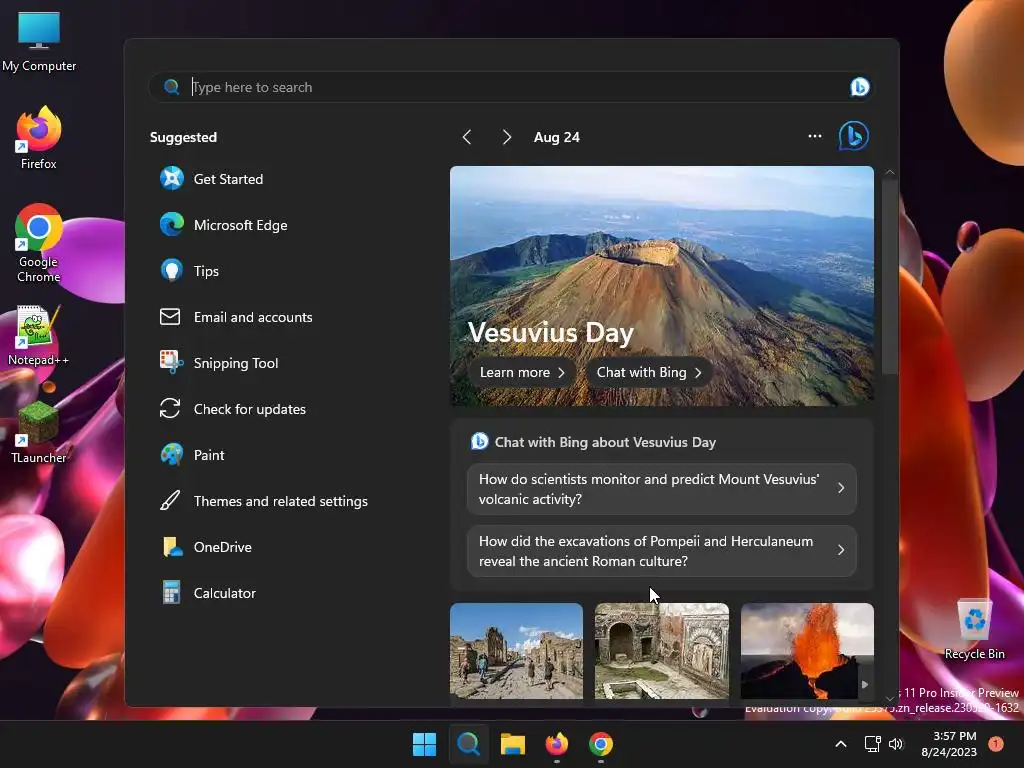The image size is (1024, 768).
Task: Open three-dot more options menu
Action: tap(814, 136)
